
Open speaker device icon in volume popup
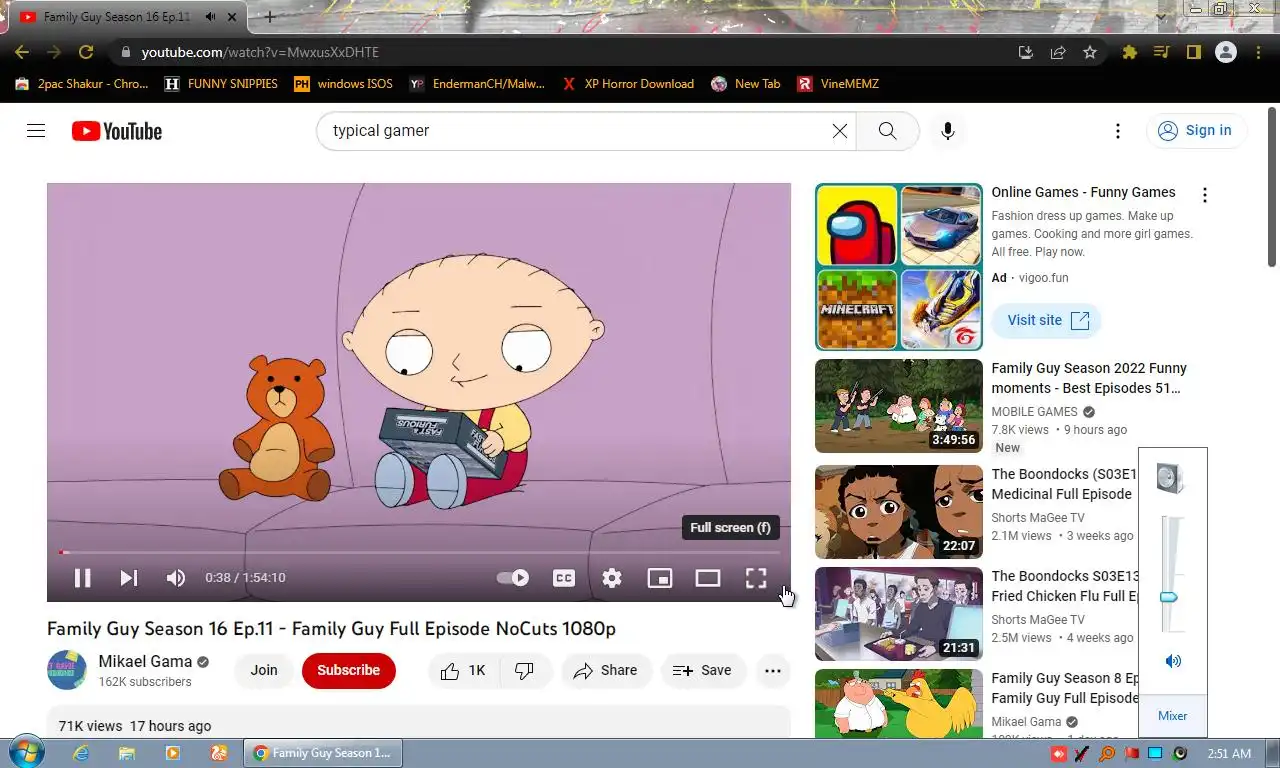coord(1170,478)
